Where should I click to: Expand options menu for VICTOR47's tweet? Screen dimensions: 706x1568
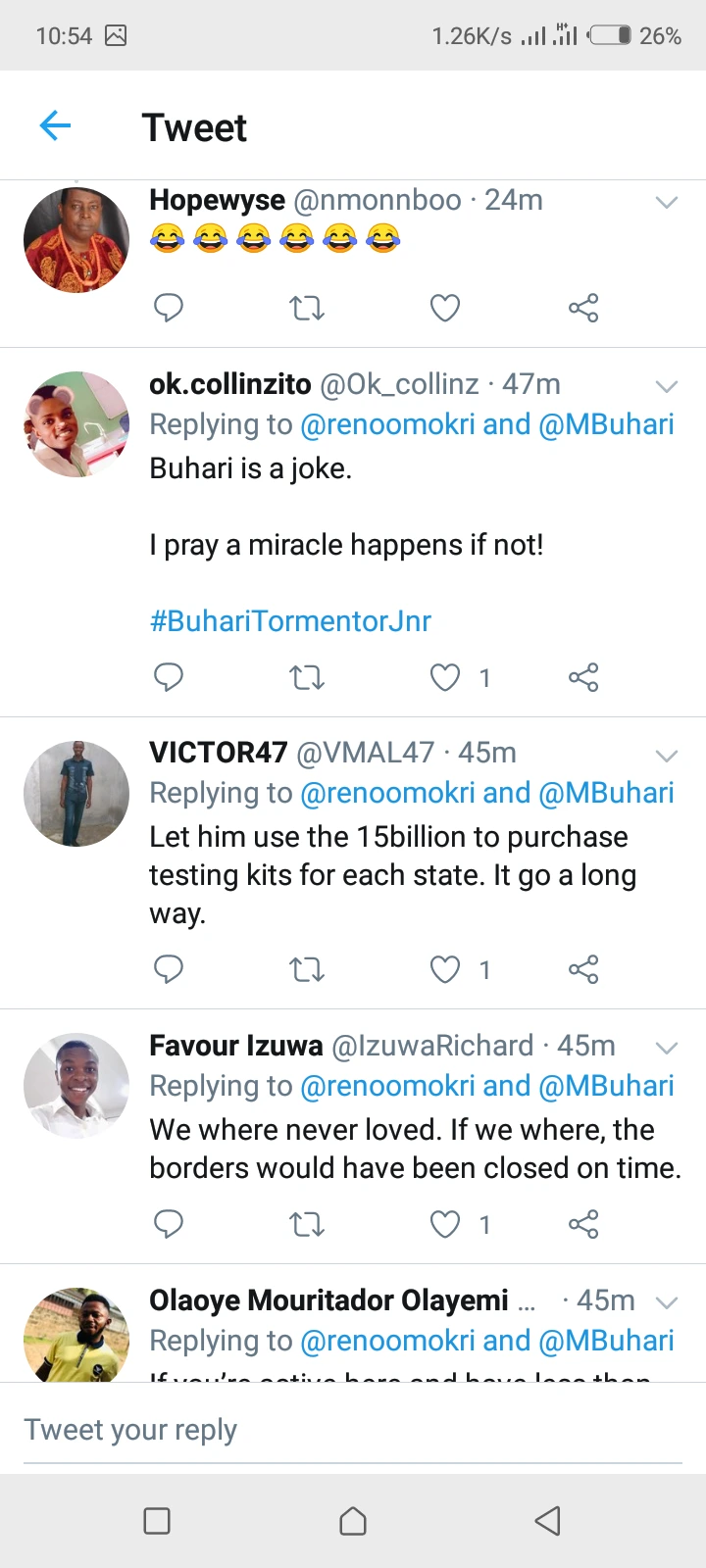[667, 756]
